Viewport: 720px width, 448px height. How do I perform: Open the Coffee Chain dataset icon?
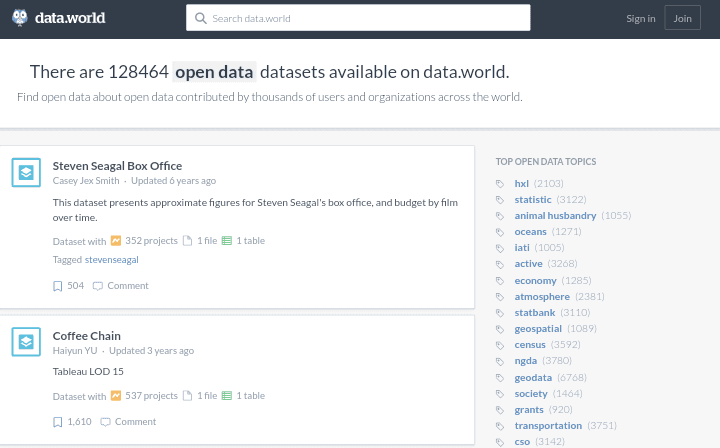click(26, 342)
